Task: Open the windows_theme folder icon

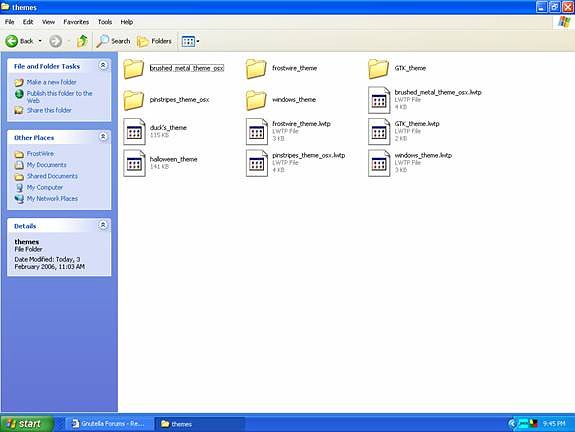Action: 256,100
